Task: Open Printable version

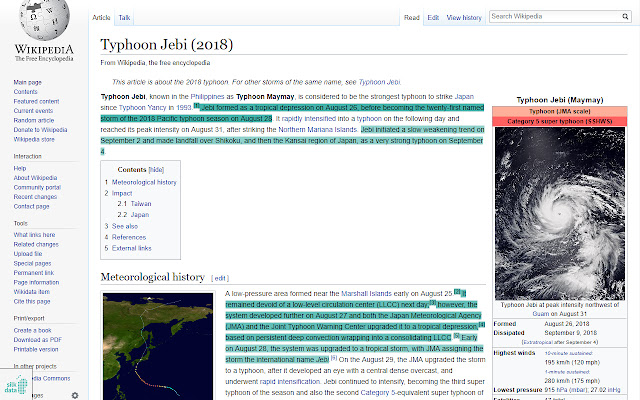Action: [36, 349]
